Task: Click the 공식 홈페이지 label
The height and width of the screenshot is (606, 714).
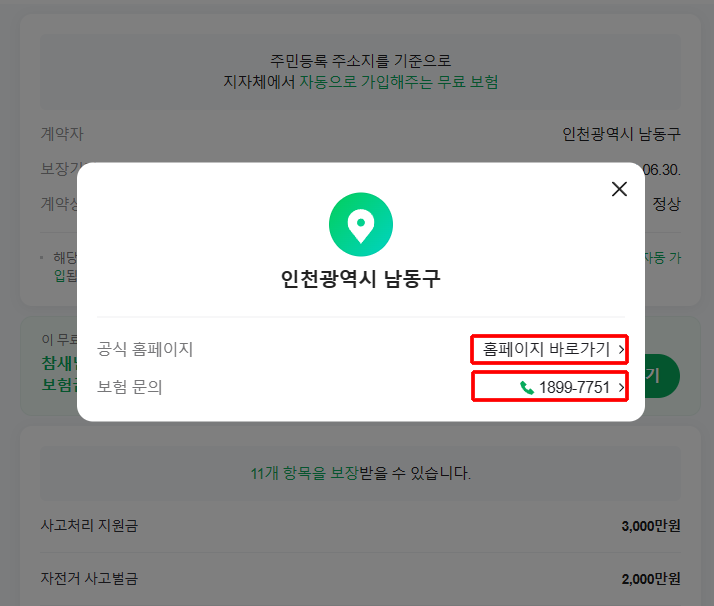Action: (x=145, y=349)
